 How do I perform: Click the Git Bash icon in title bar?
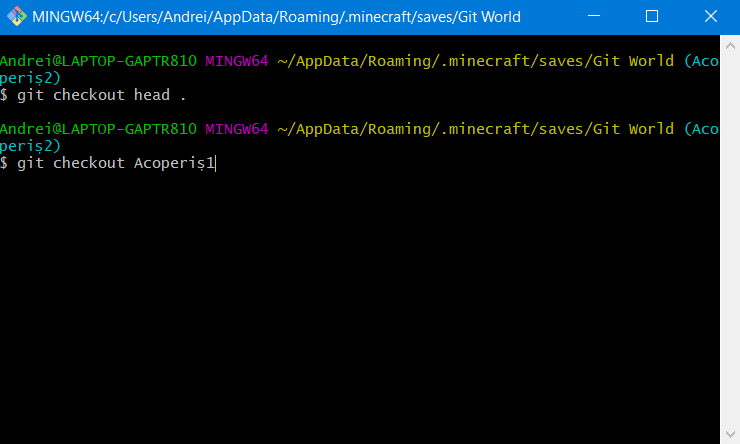[x=15, y=16]
